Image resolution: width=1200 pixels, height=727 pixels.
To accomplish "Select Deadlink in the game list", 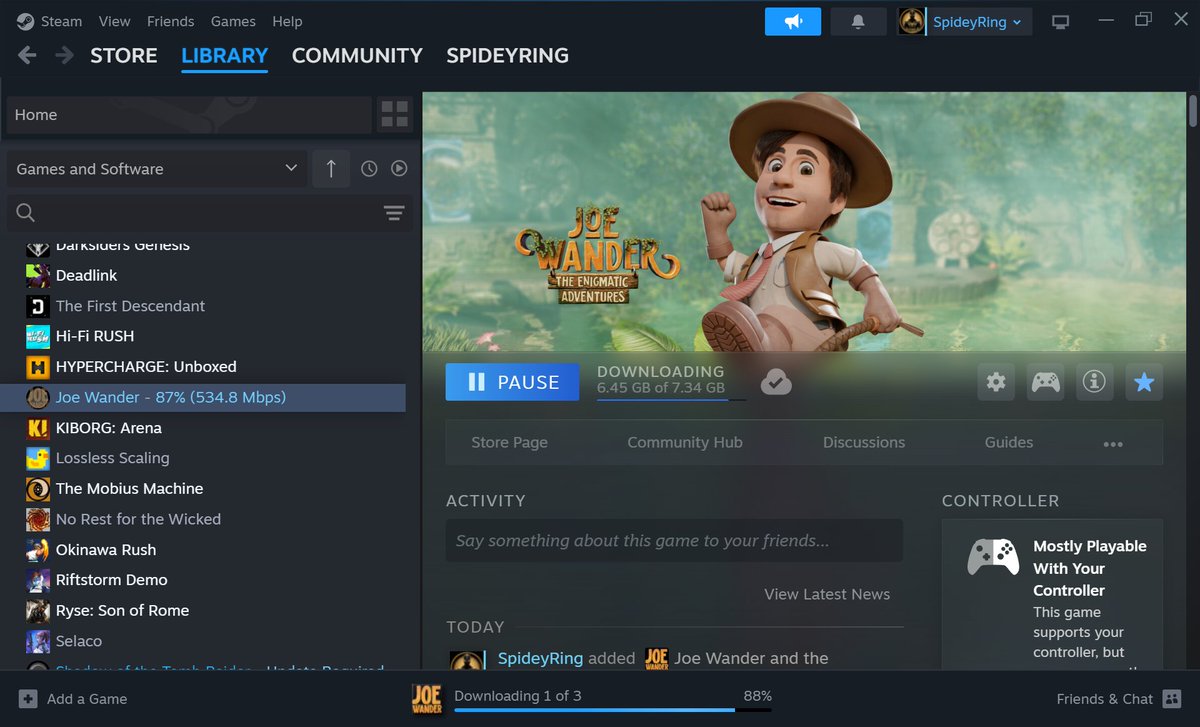I will click(86, 275).
